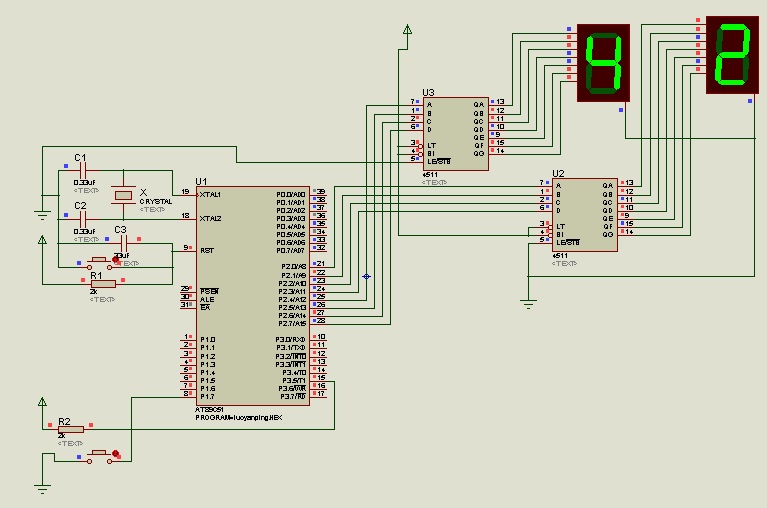Select the U2 4511 decoder chip
The width and height of the screenshot is (767, 508).
coord(585,215)
